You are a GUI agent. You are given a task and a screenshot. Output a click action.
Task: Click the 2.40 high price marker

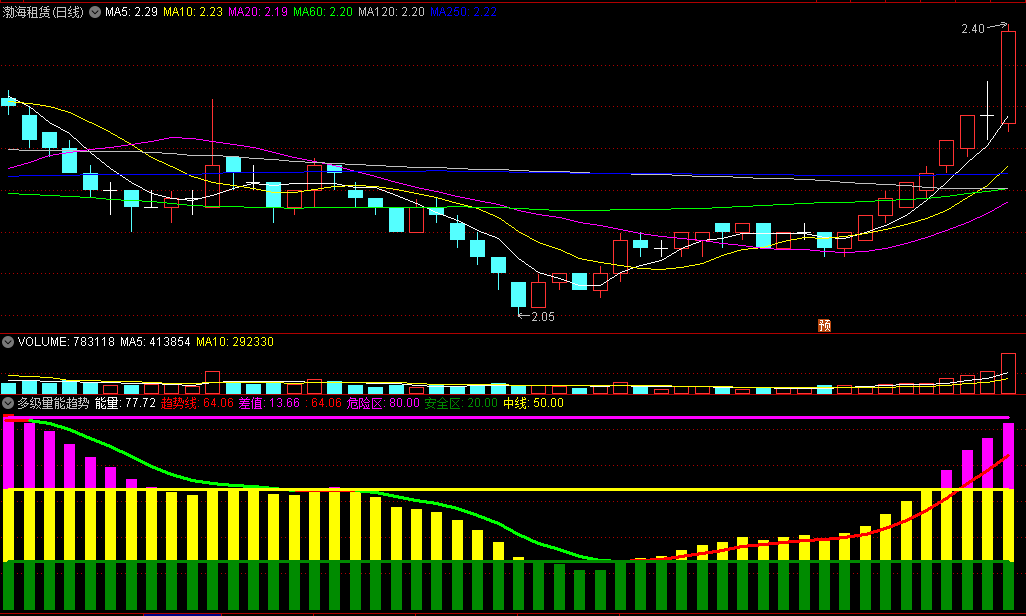[x=973, y=29]
